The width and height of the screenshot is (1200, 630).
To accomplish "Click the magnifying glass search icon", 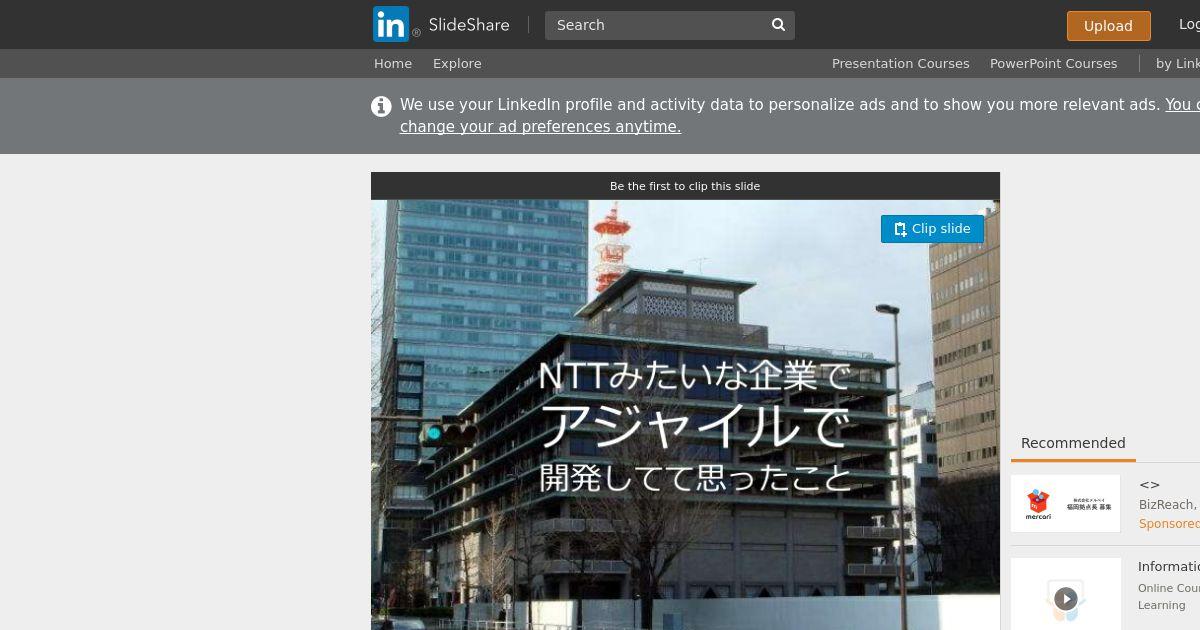I will pyautogui.click(x=779, y=25).
